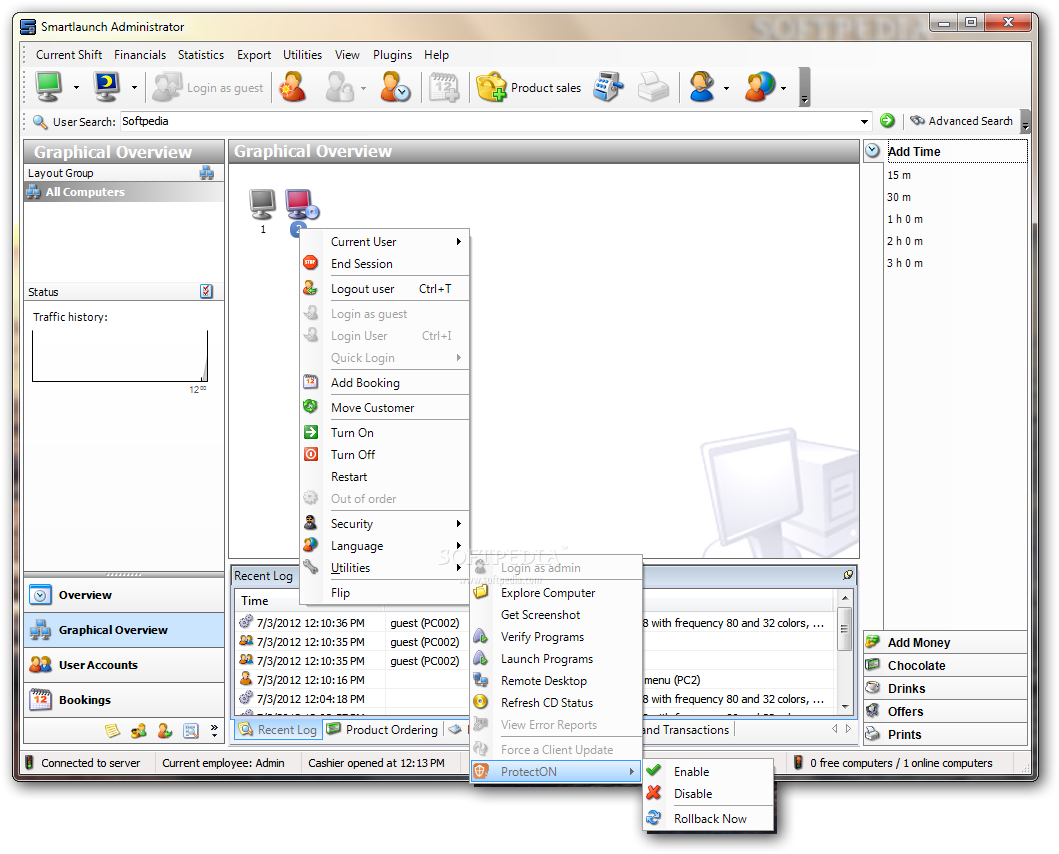Click the Advanced Search button
The height and width of the screenshot is (854, 1059).
click(x=961, y=121)
